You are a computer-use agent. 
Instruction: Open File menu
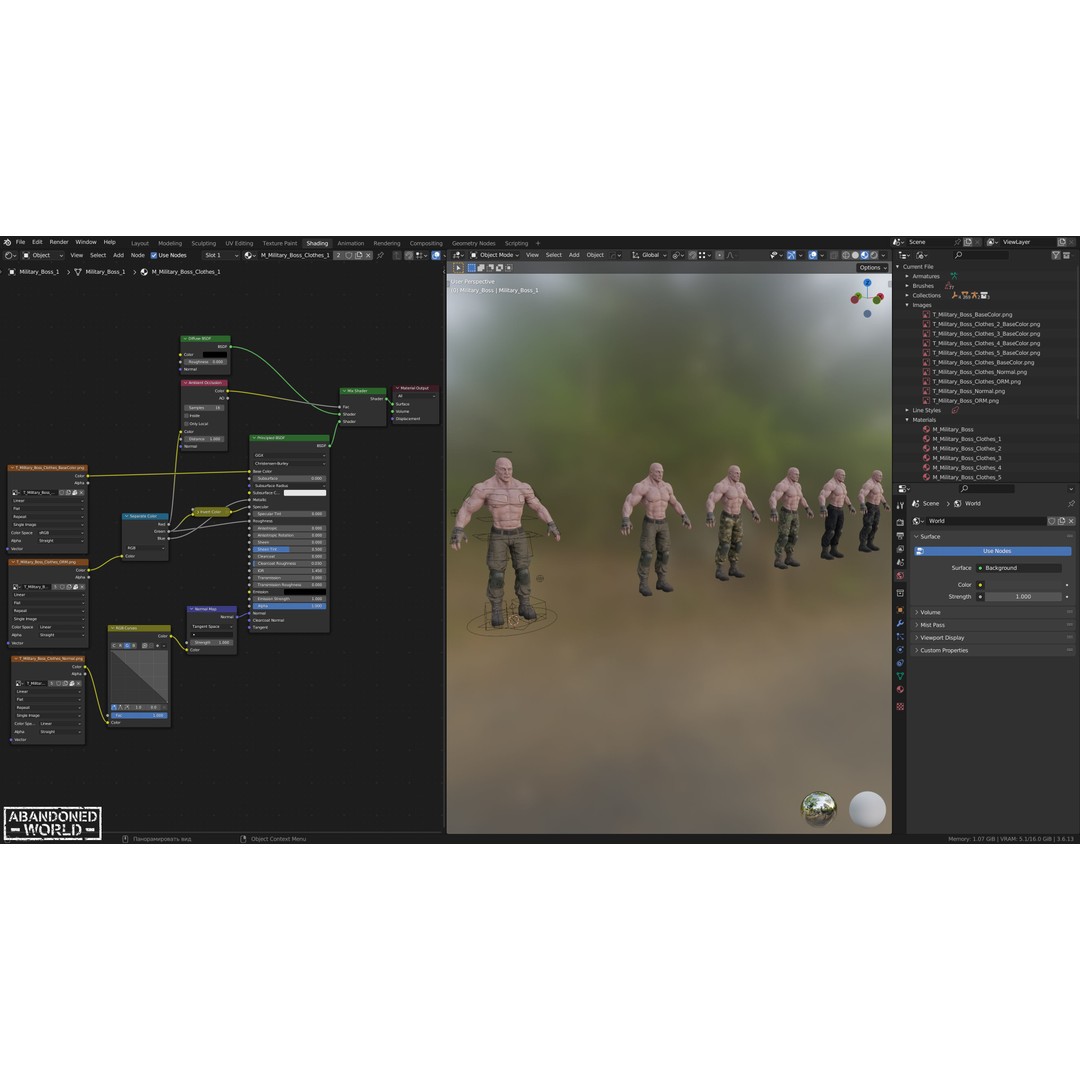(x=21, y=242)
